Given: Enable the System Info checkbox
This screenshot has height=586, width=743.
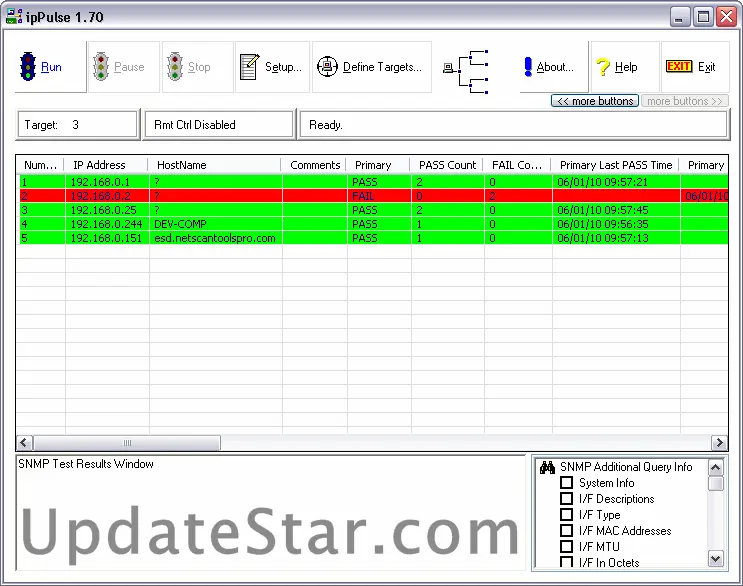Looking at the screenshot, I should [x=566, y=482].
